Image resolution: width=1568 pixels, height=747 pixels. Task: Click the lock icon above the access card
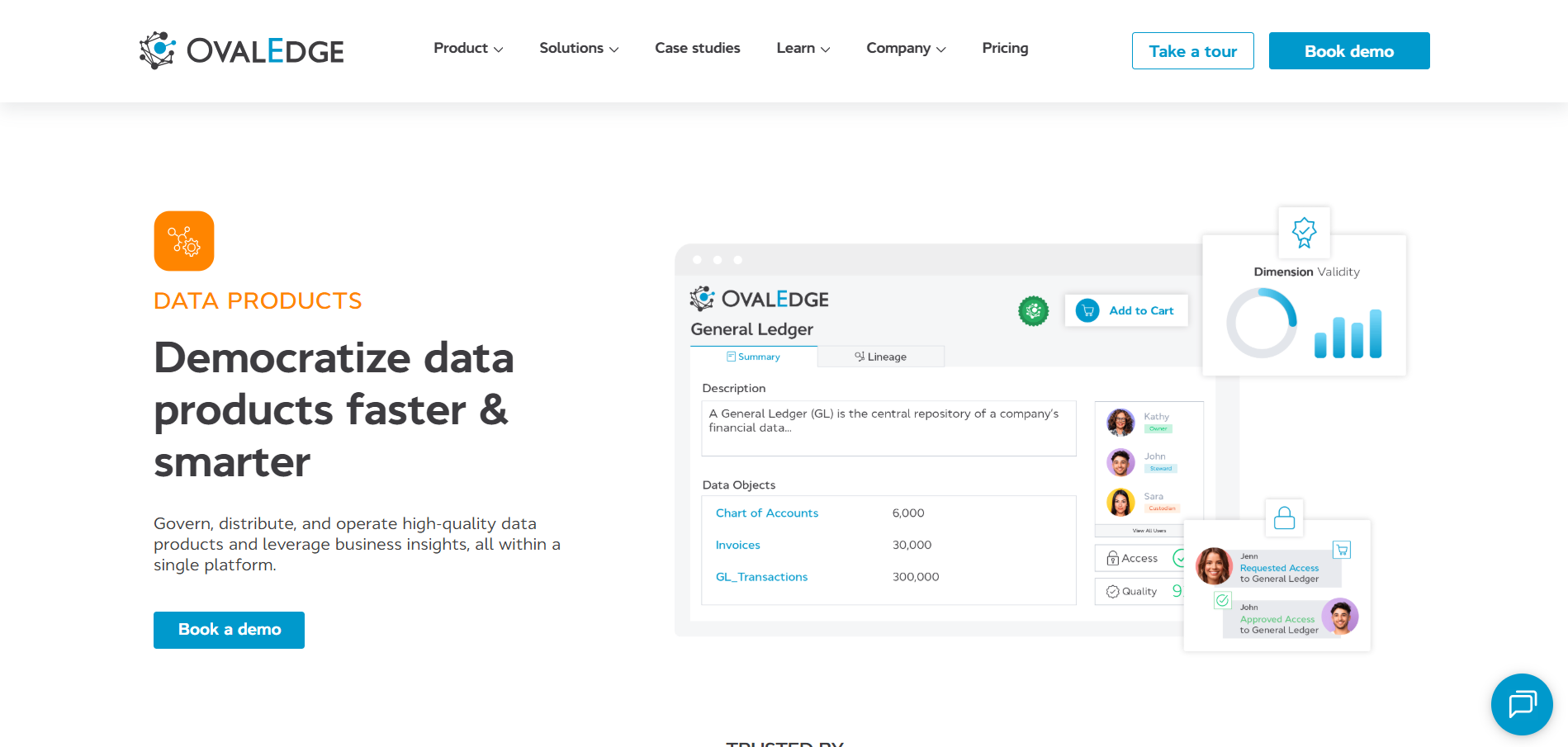coord(1285,518)
